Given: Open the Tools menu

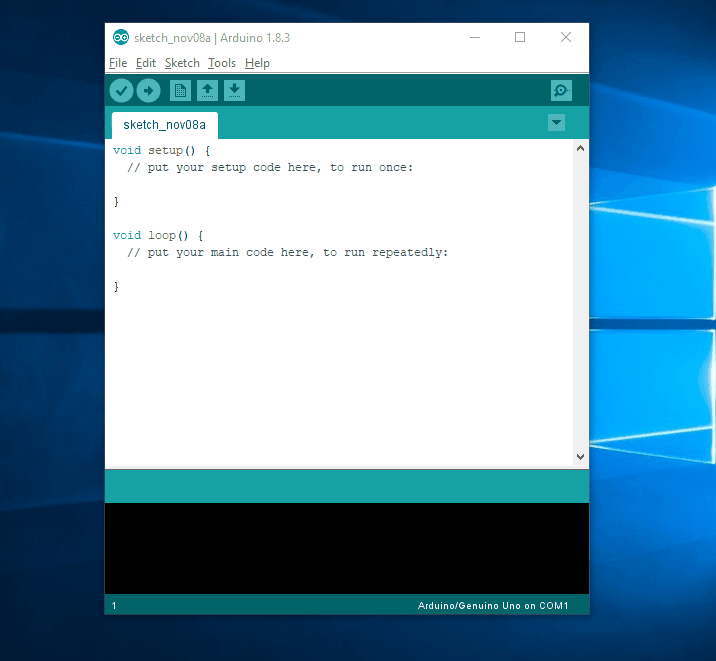Looking at the screenshot, I should pyautogui.click(x=222, y=63).
